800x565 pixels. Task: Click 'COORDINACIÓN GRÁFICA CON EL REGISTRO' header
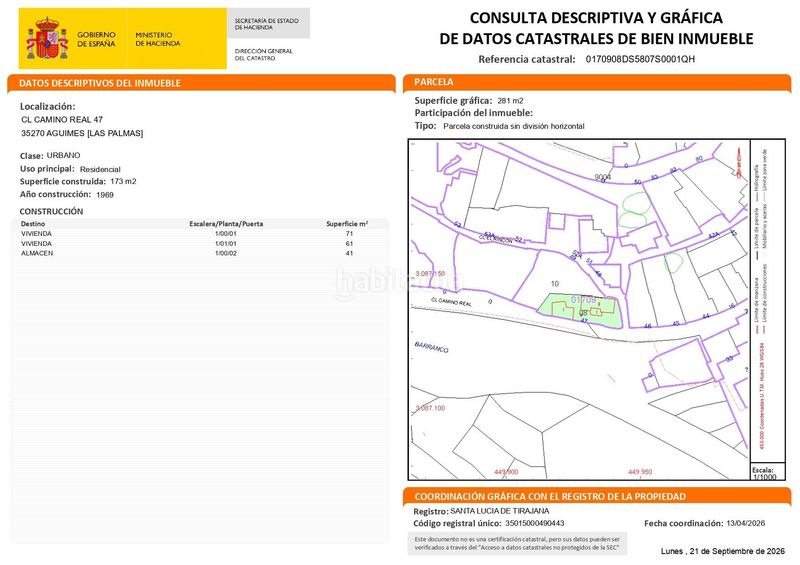[x=550, y=496]
